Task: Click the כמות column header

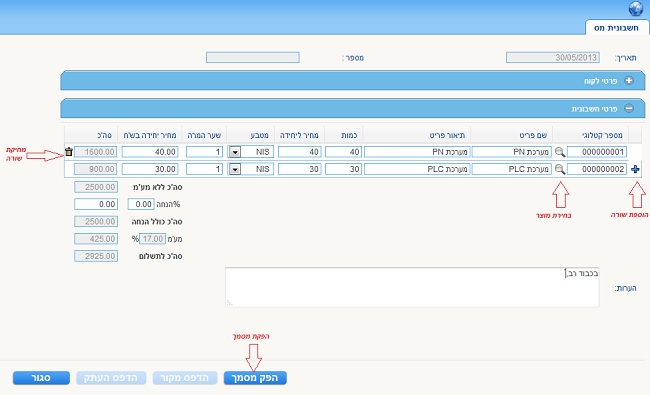Action: (x=349, y=135)
